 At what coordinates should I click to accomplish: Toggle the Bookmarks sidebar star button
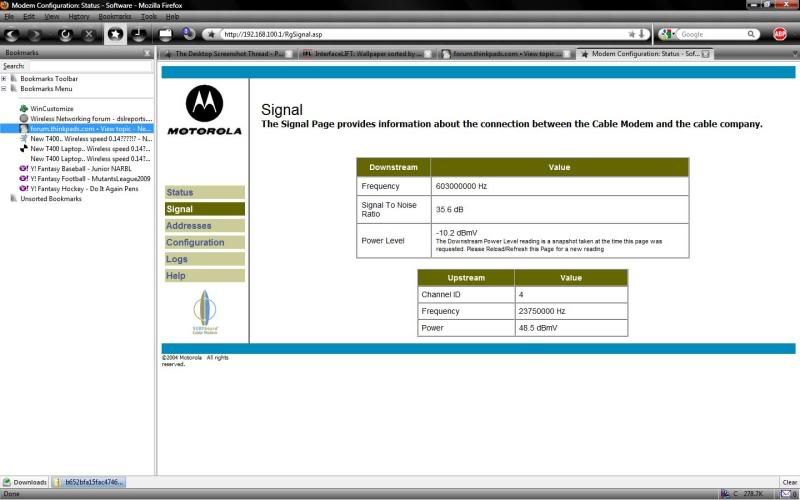click(x=115, y=34)
